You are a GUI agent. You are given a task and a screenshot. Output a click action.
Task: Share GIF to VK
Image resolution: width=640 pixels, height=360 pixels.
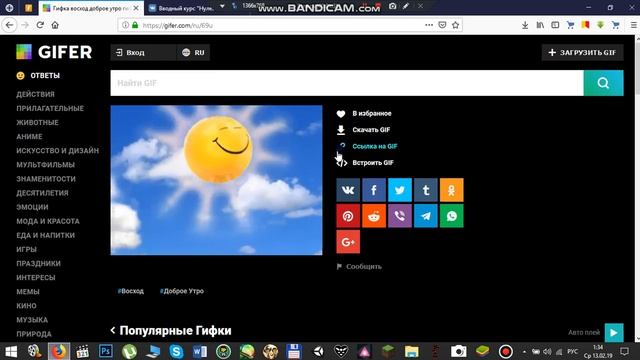[348, 190]
